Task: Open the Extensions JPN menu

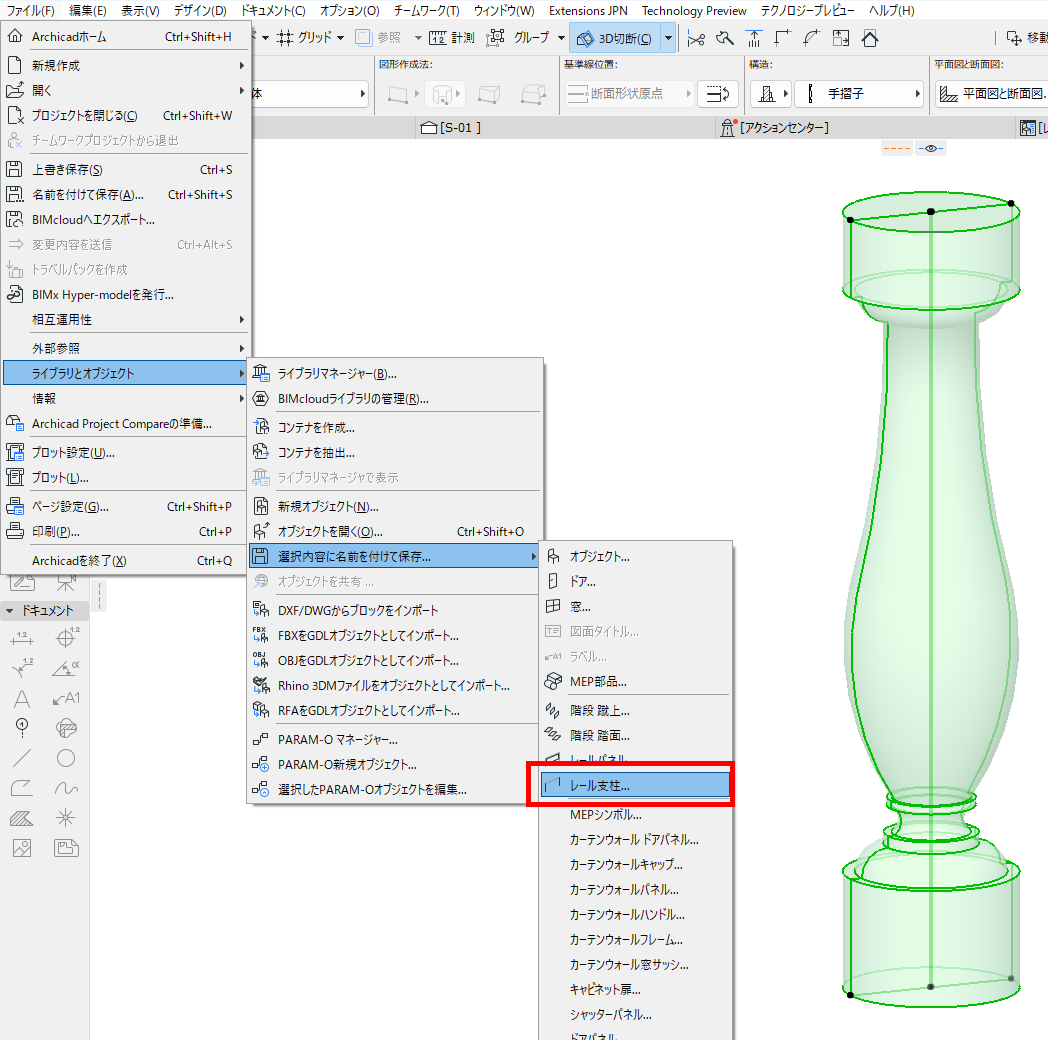Action: click(587, 11)
